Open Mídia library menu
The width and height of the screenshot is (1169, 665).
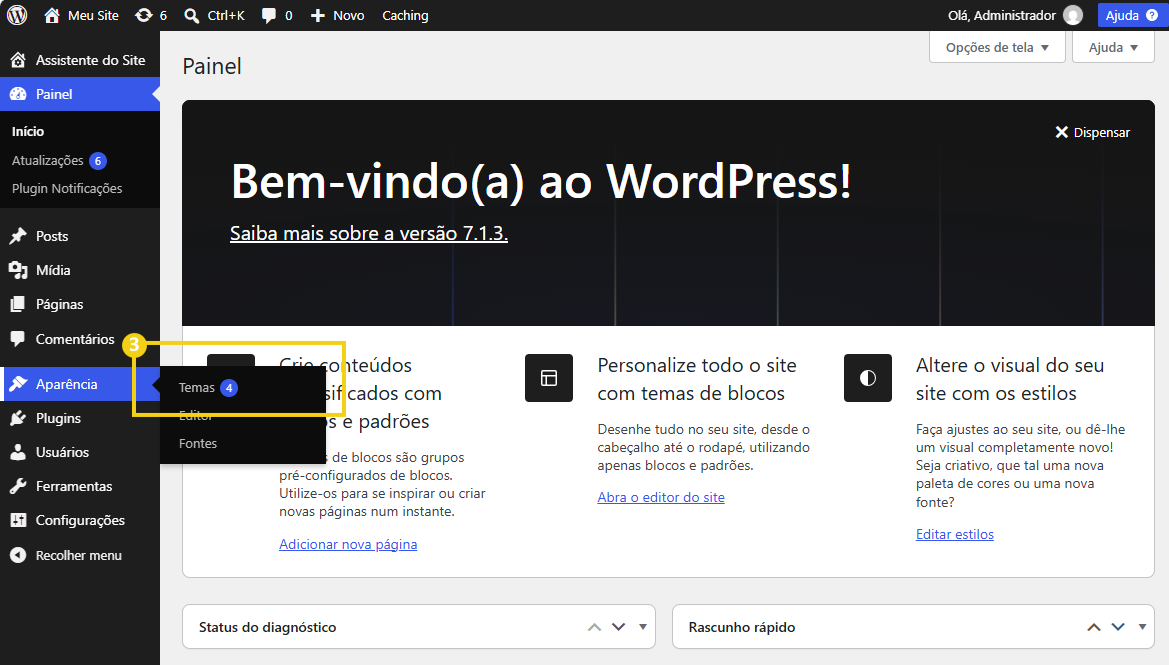click(80, 270)
